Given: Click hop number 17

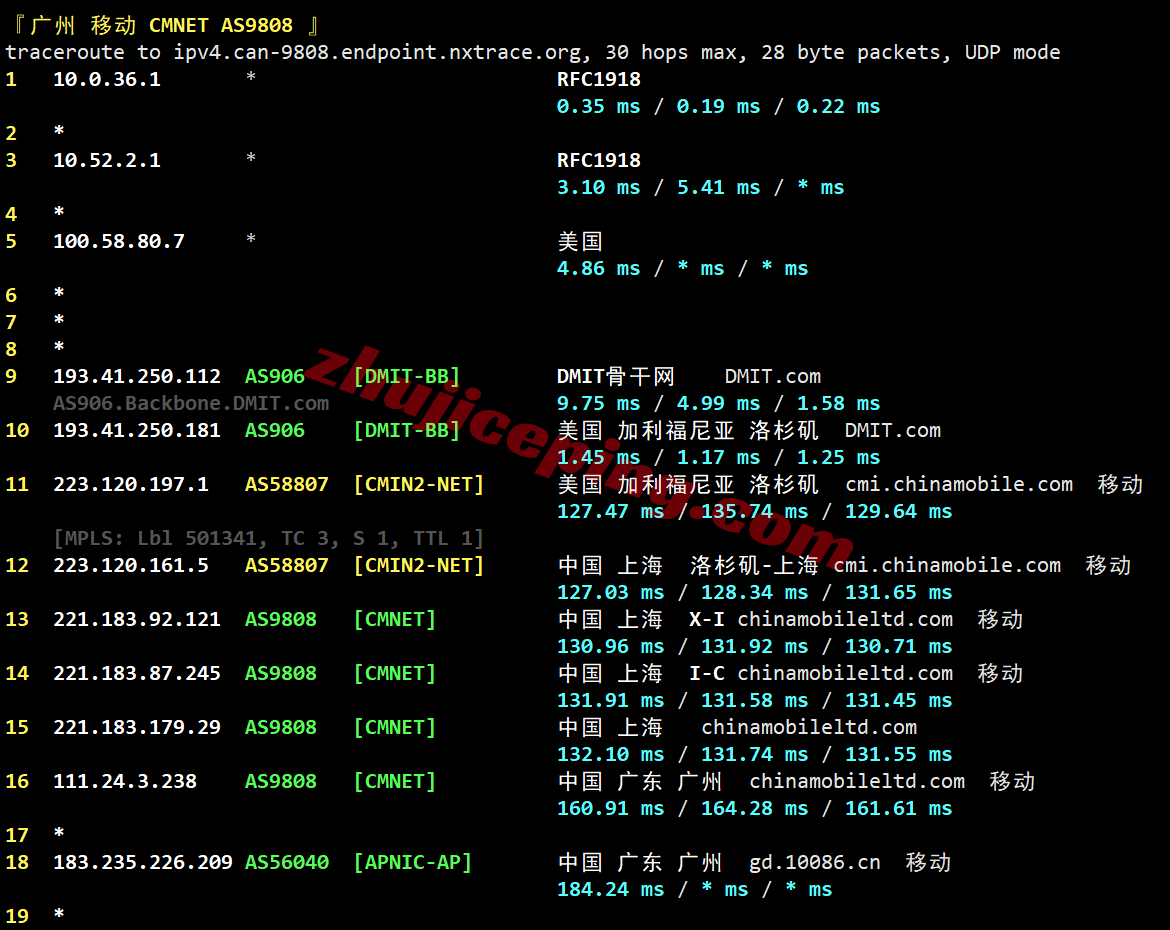Looking at the screenshot, I should click(x=17, y=835).
